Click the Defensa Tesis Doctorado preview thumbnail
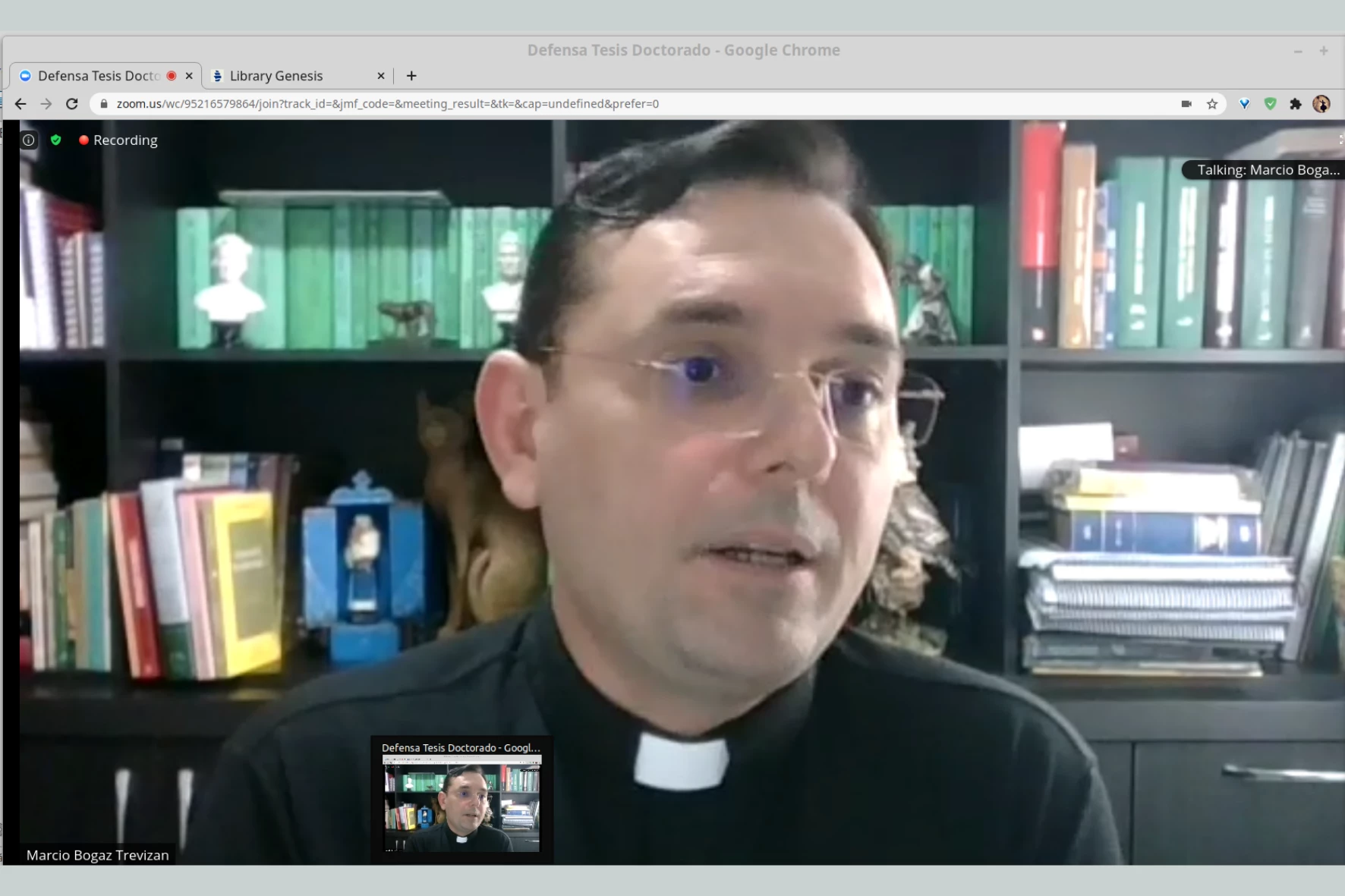The width and height of the screenshot is (1345, 896). point(461,807)
